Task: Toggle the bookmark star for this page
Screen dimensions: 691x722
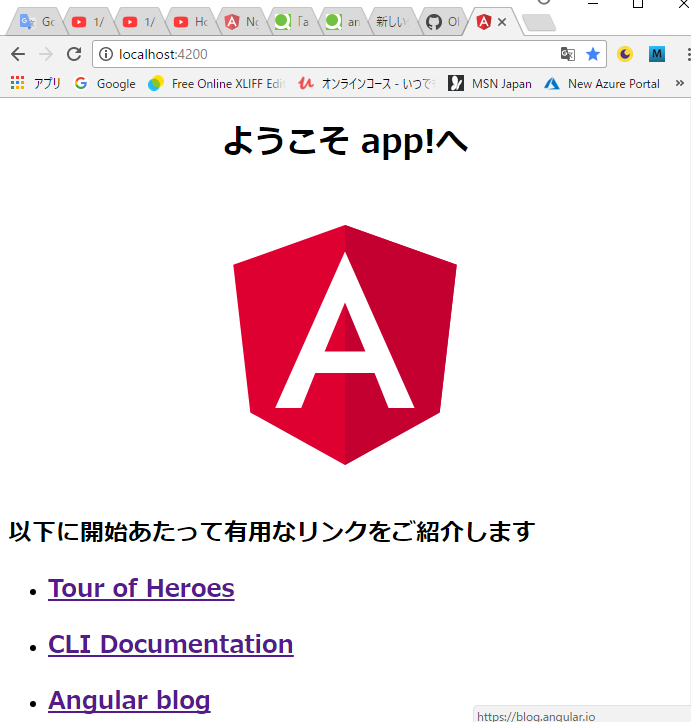Action: click(593, 54)
